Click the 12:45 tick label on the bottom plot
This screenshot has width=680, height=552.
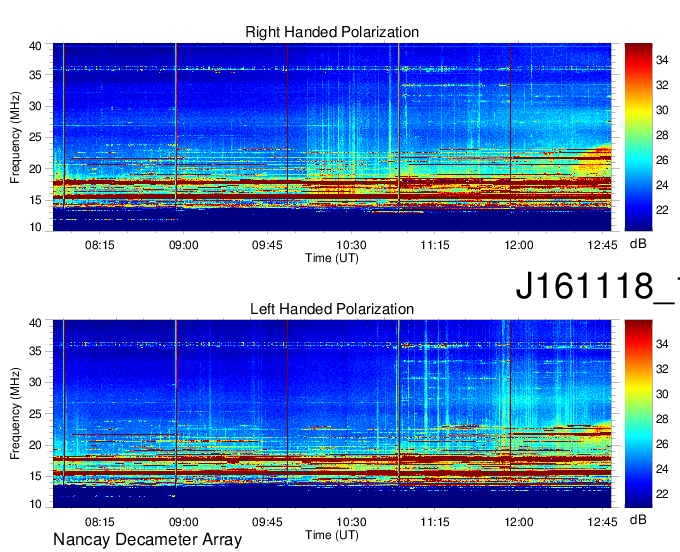pyautogui.click(x=602, y=522)
